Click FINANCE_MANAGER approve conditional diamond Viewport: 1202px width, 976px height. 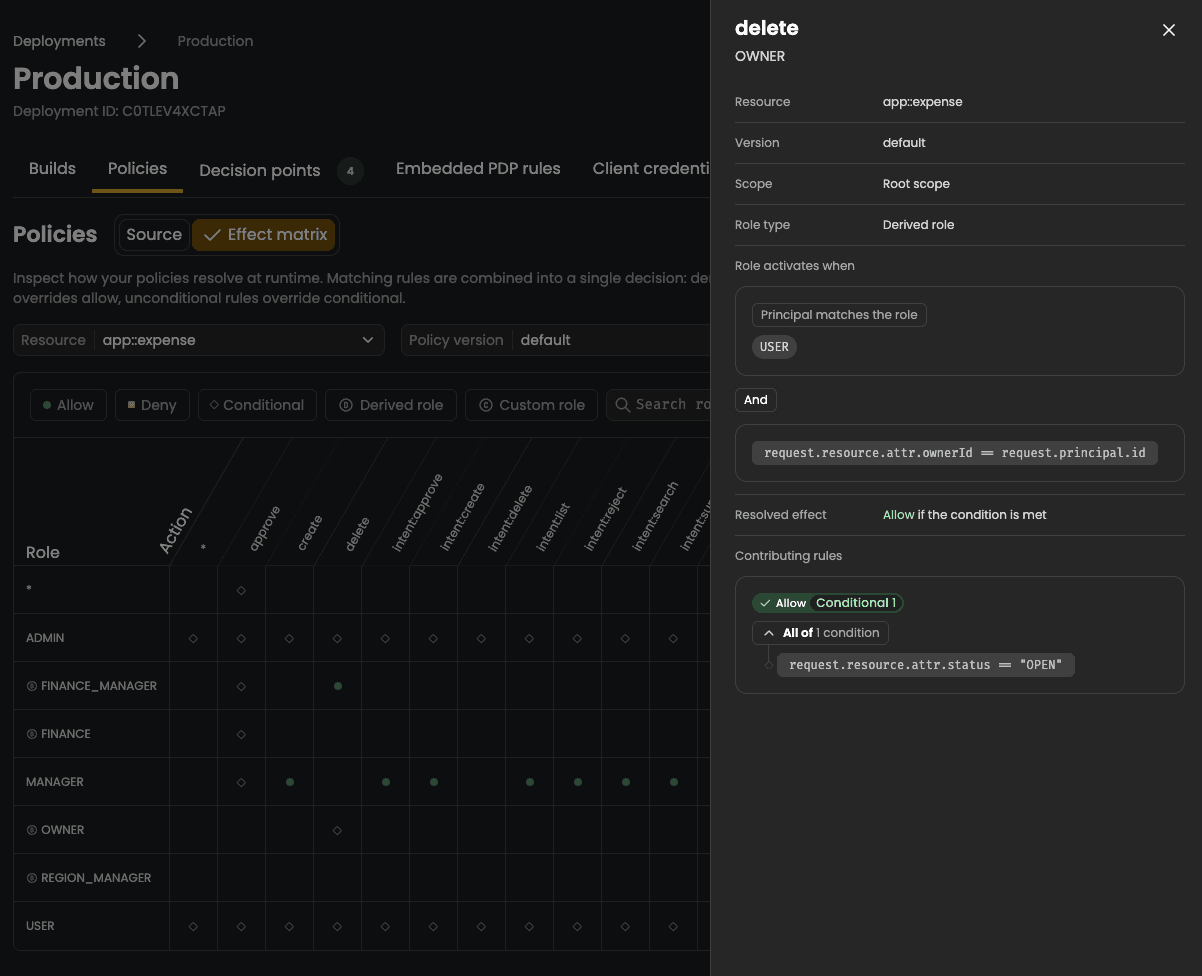241,686
